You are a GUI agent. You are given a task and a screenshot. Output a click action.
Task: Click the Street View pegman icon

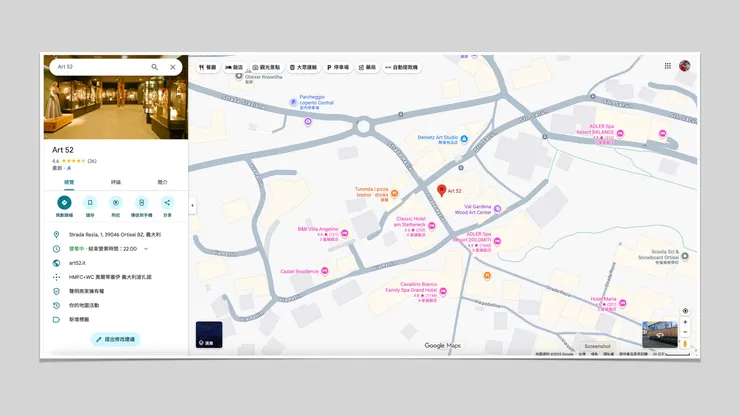tap(685, 344)
